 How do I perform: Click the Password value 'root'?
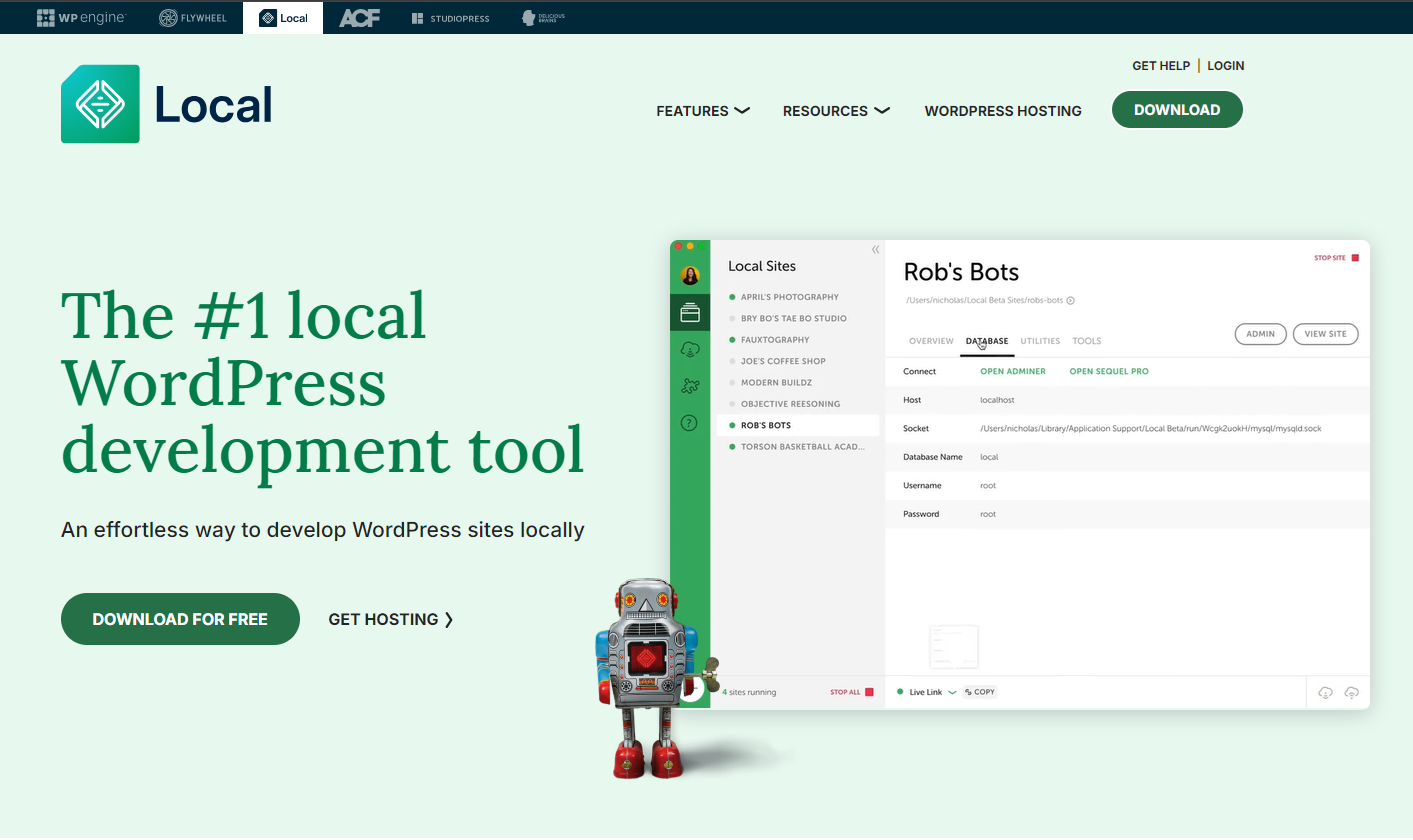point(988,514)
